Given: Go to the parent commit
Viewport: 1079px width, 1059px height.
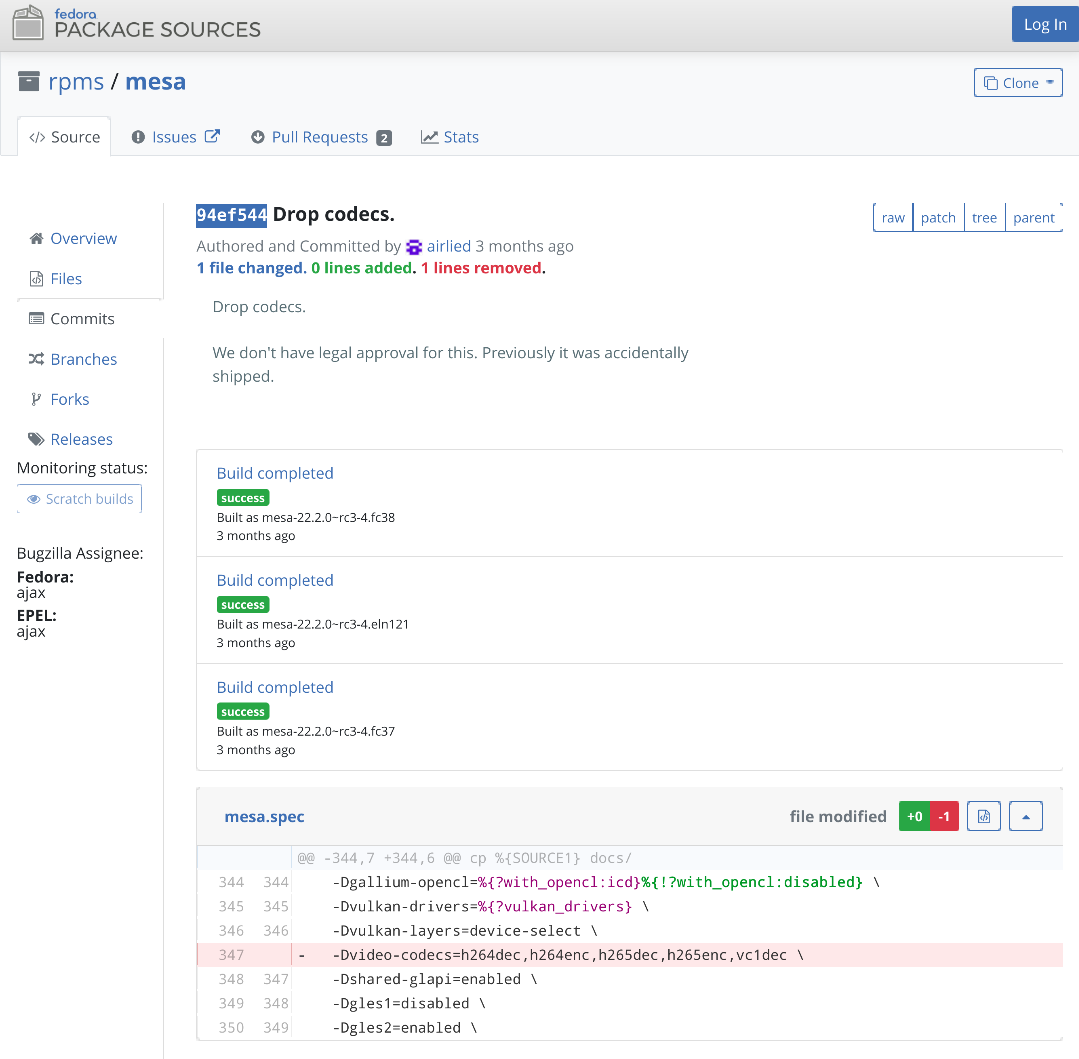Looking at the screenshot, I should 1034,217.
